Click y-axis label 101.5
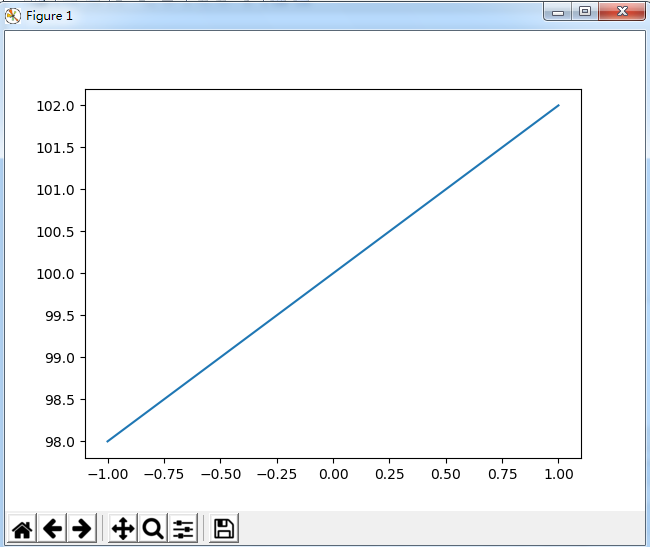 [56, 148]
